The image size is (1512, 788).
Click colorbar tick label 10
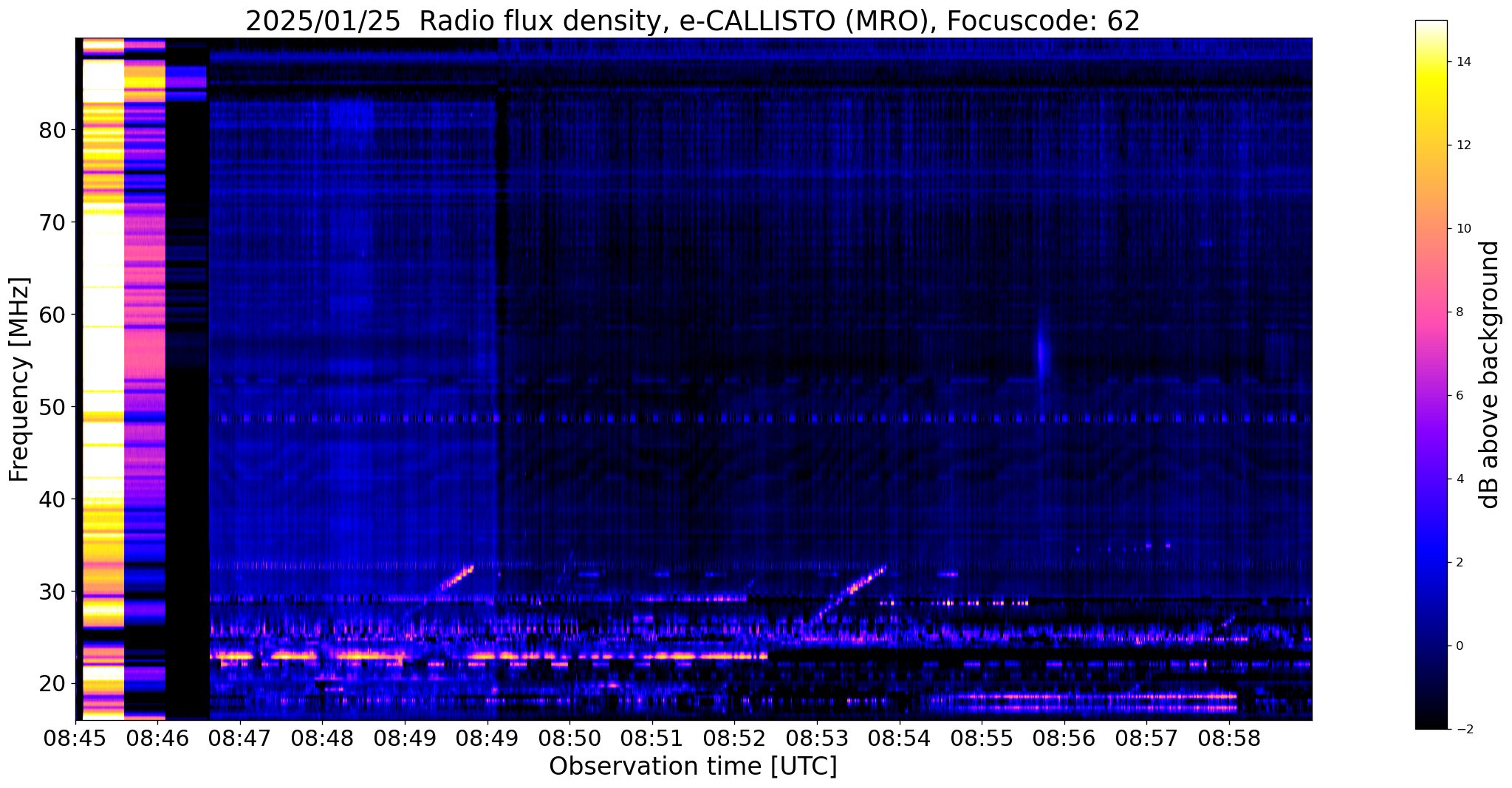(x=1463, y=229)
